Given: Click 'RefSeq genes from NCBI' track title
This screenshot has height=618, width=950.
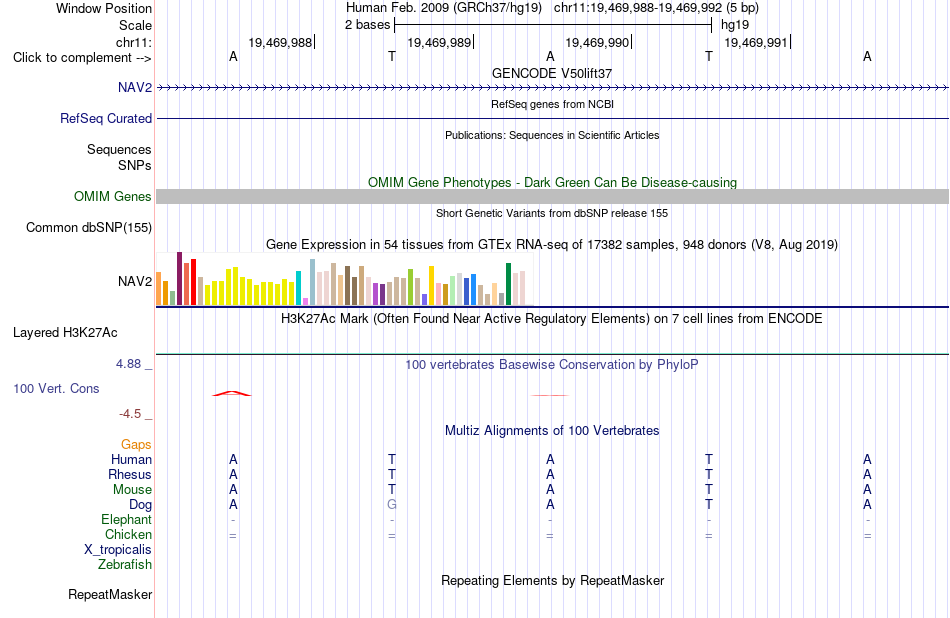Looking at the screenshot, I should click(552, 104).
